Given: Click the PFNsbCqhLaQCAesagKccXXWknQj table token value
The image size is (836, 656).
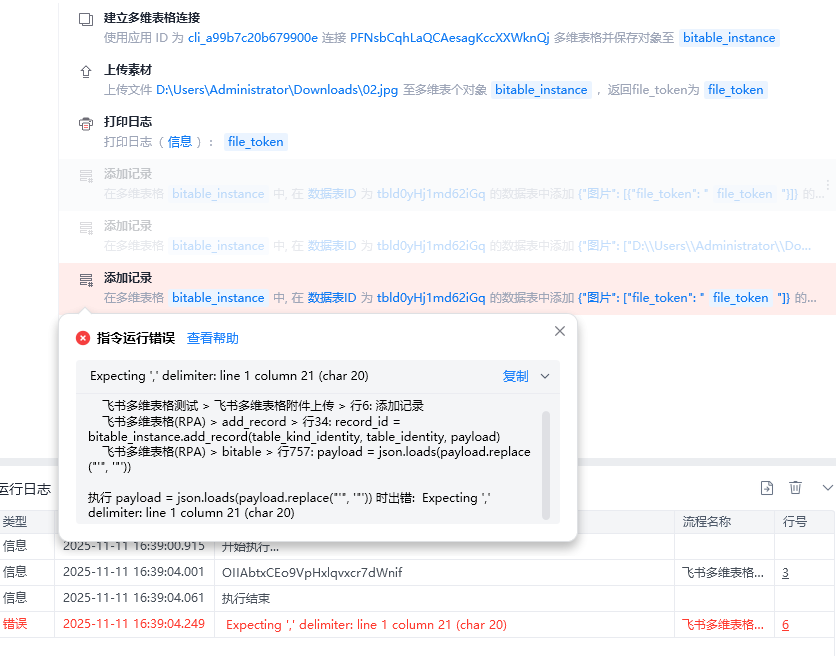Looking at the screenshot, I should (449, 38).
